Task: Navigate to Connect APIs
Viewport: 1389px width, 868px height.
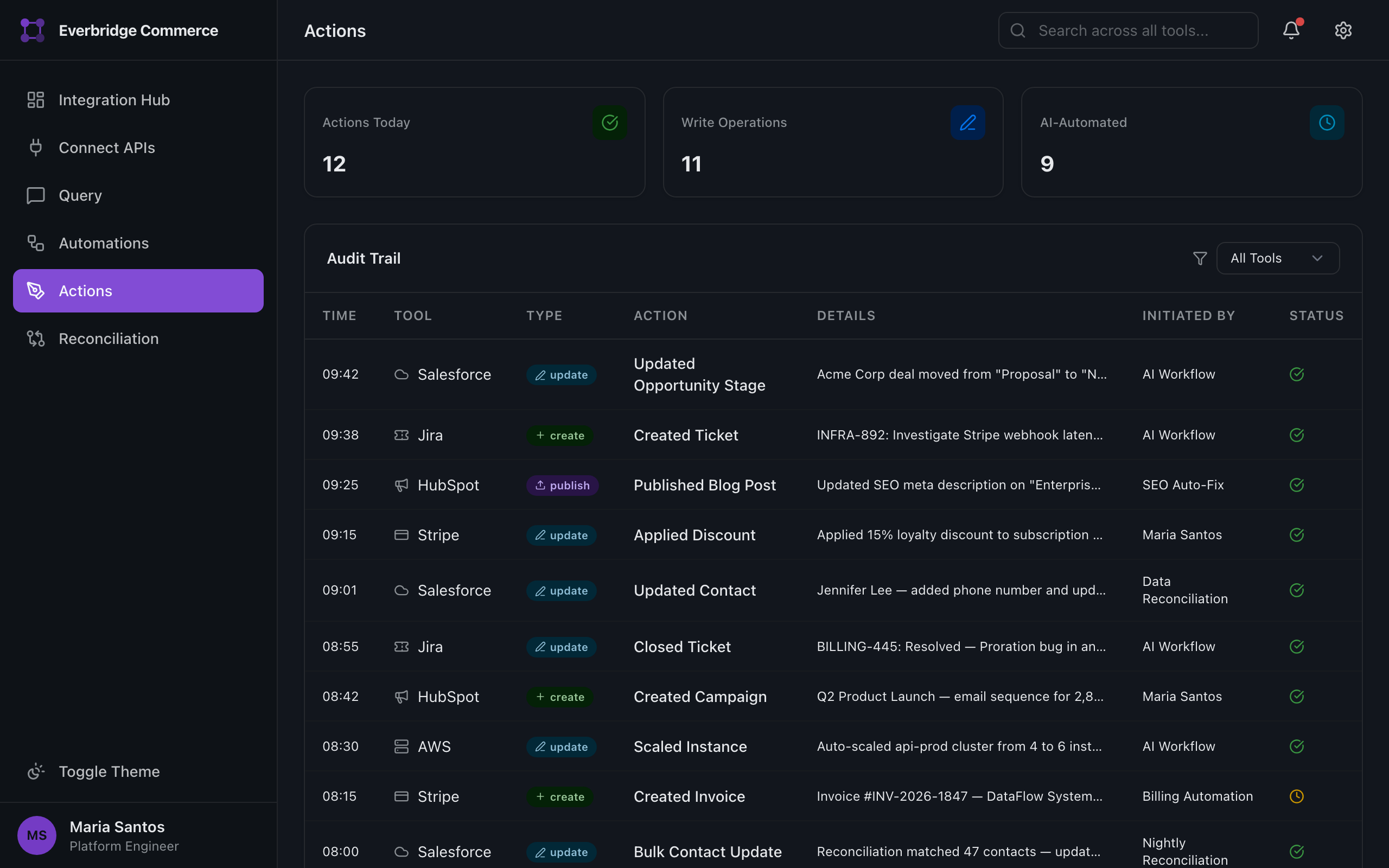Action: pos(106,148)
